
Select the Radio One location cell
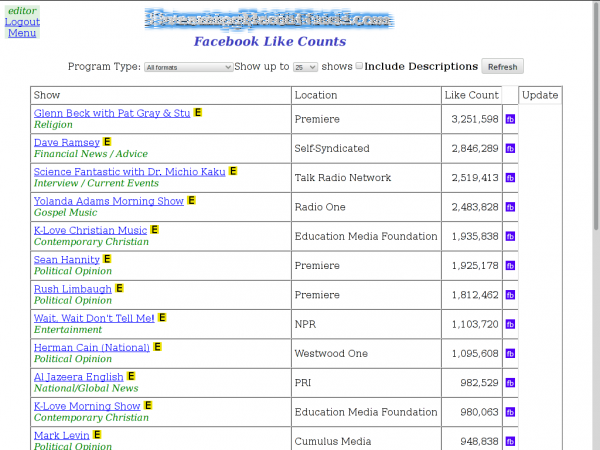(x=366, y=207)
